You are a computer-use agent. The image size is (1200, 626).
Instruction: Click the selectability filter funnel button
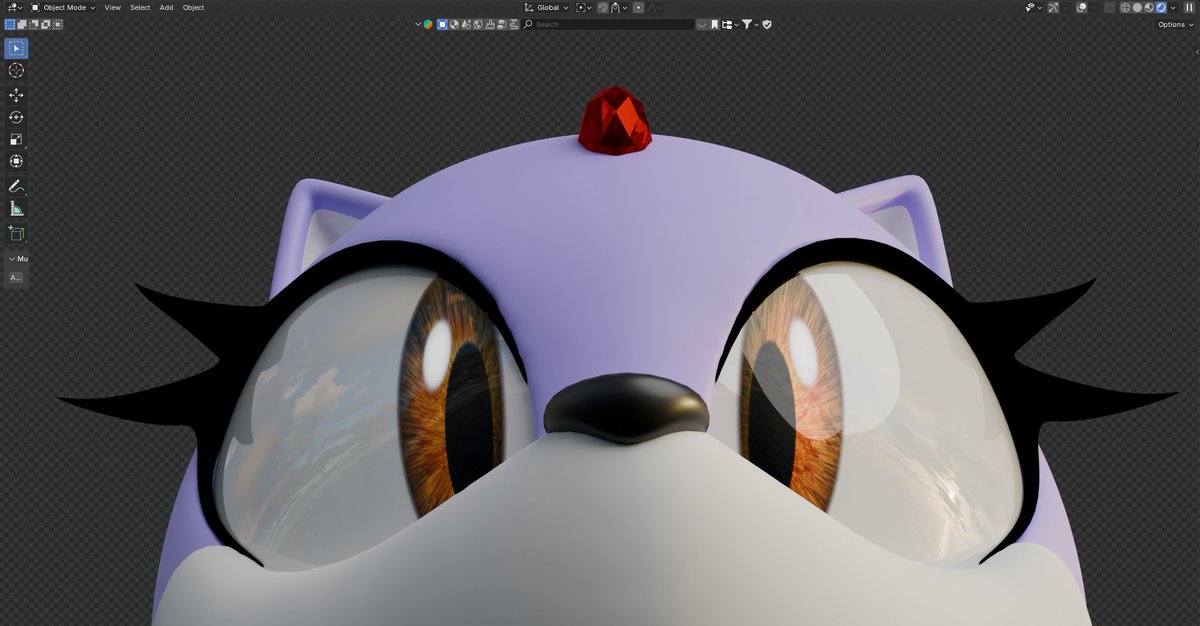tap(746, 24)
